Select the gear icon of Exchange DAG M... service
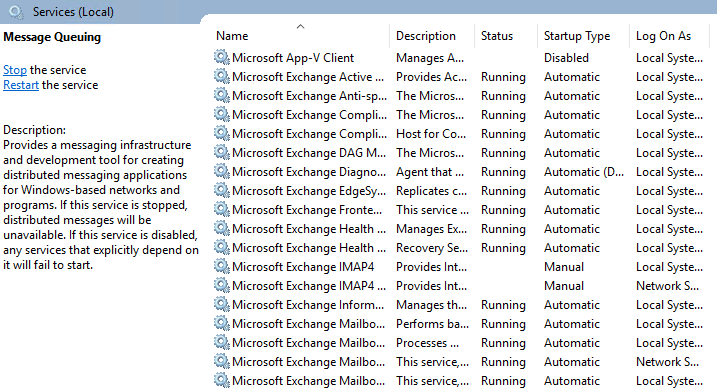Image resolution: width=717 pixels, height=391 pixels. click(222, 152)
